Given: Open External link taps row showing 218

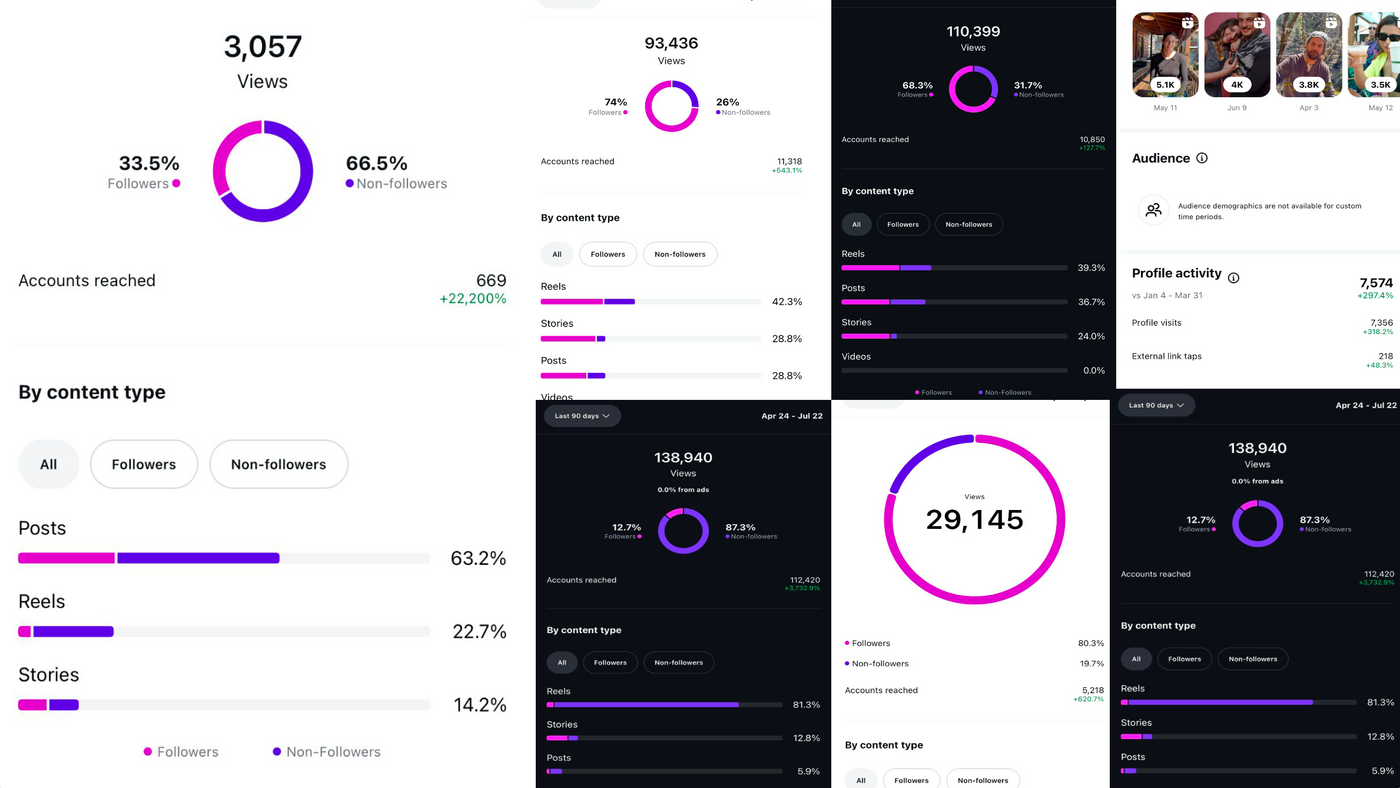Looking at the screenshot, I should [x=1262, y=357].
